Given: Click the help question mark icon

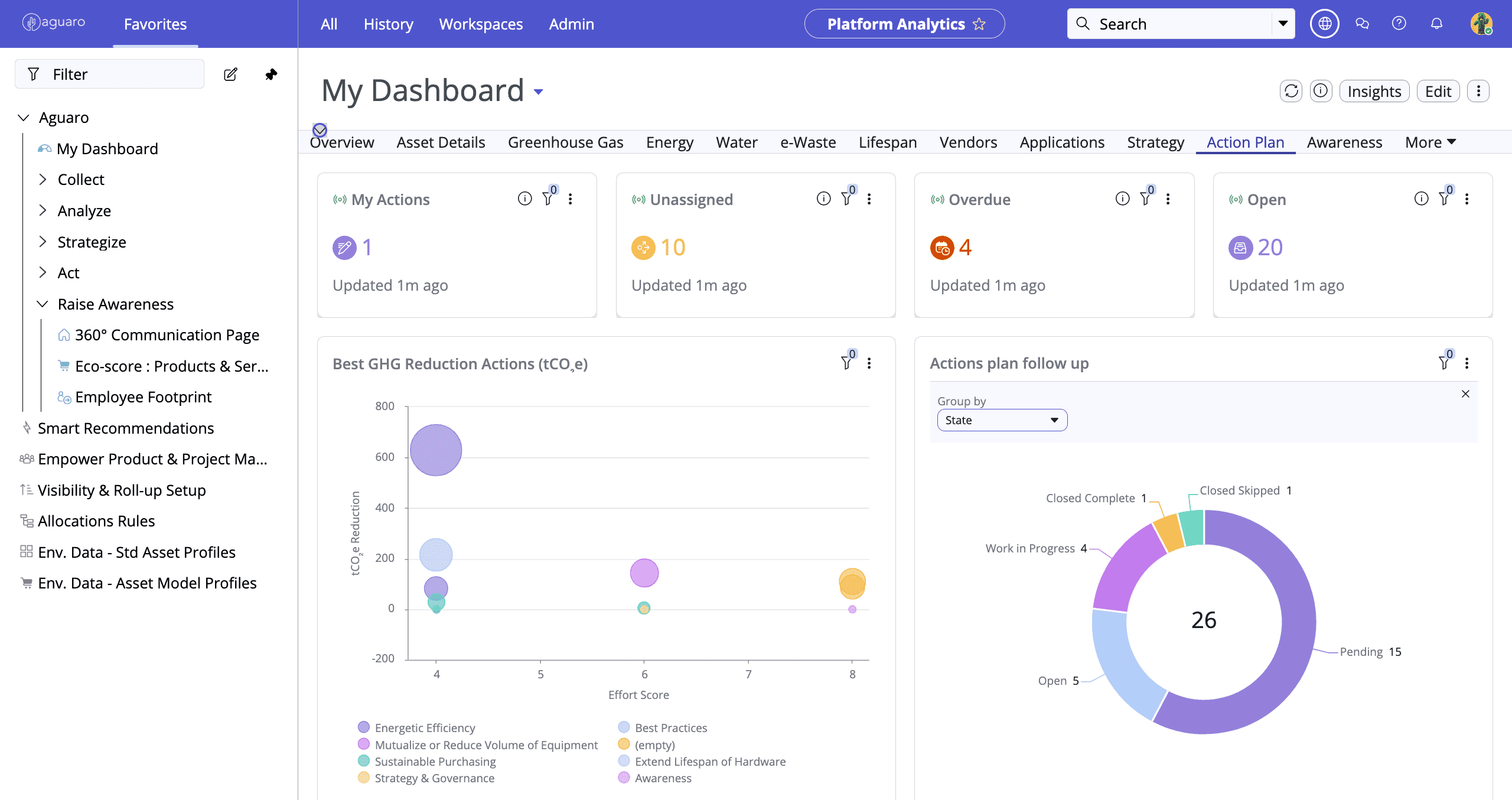Looking at the screenshot, I should click(1399, 24).
